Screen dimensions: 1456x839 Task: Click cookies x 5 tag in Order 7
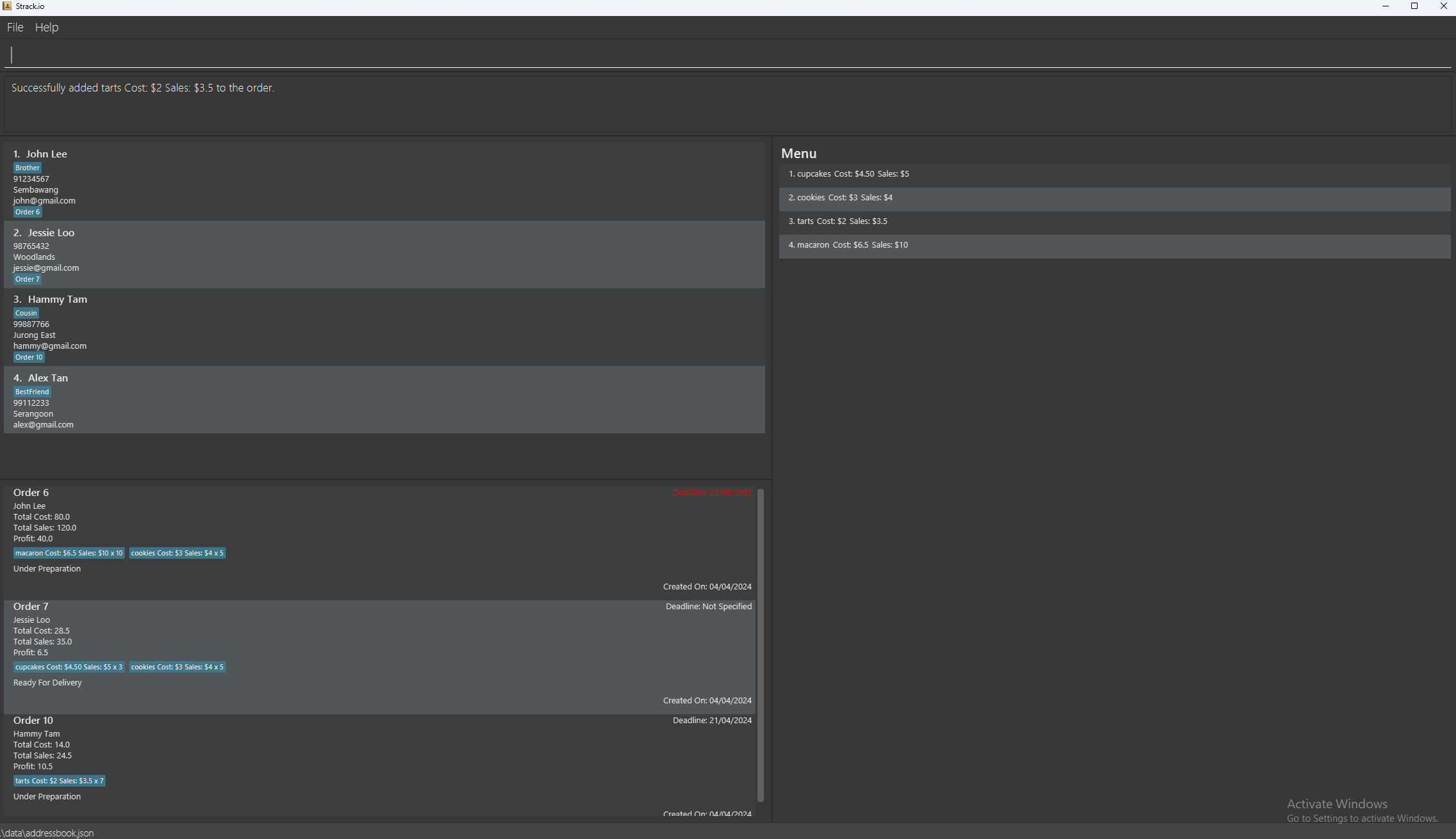coord(177,667)
